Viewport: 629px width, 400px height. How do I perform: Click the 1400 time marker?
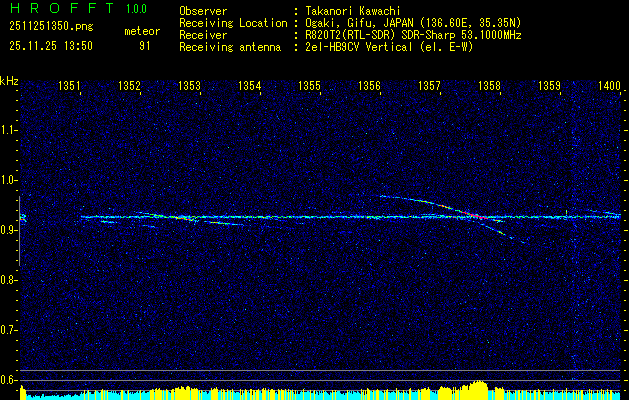tap(609, 85)
